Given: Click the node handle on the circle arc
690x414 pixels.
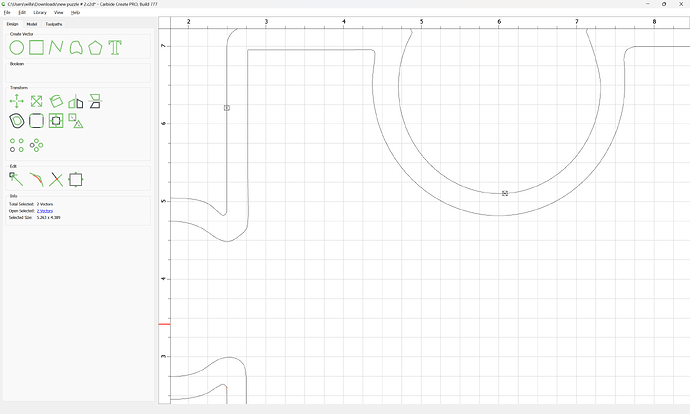Looking at the screenshot, I should coord(505,193).
